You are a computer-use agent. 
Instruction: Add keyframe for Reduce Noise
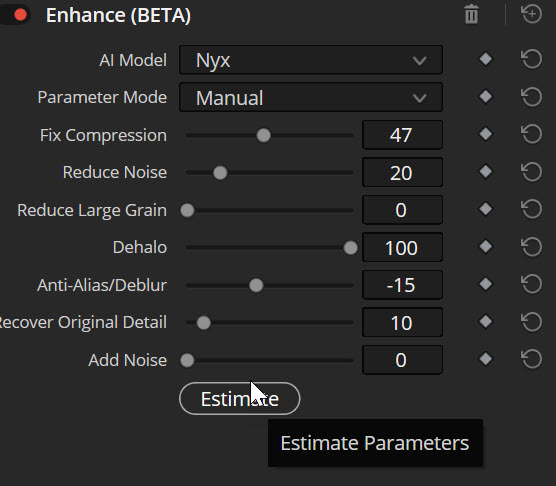tap(485, 172)
